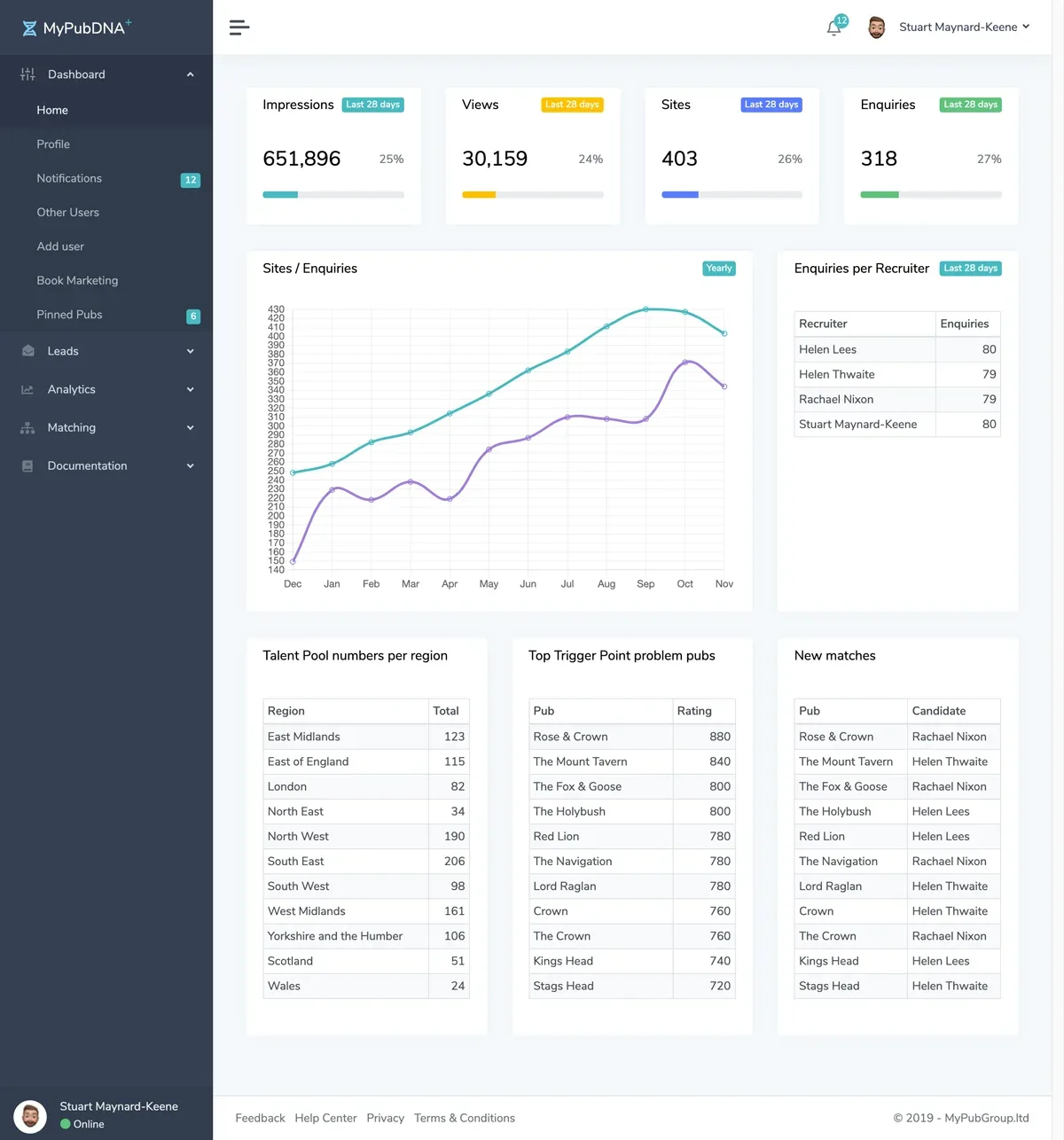
Task: Click the purple line point at Dec
Action: [293, 561]
